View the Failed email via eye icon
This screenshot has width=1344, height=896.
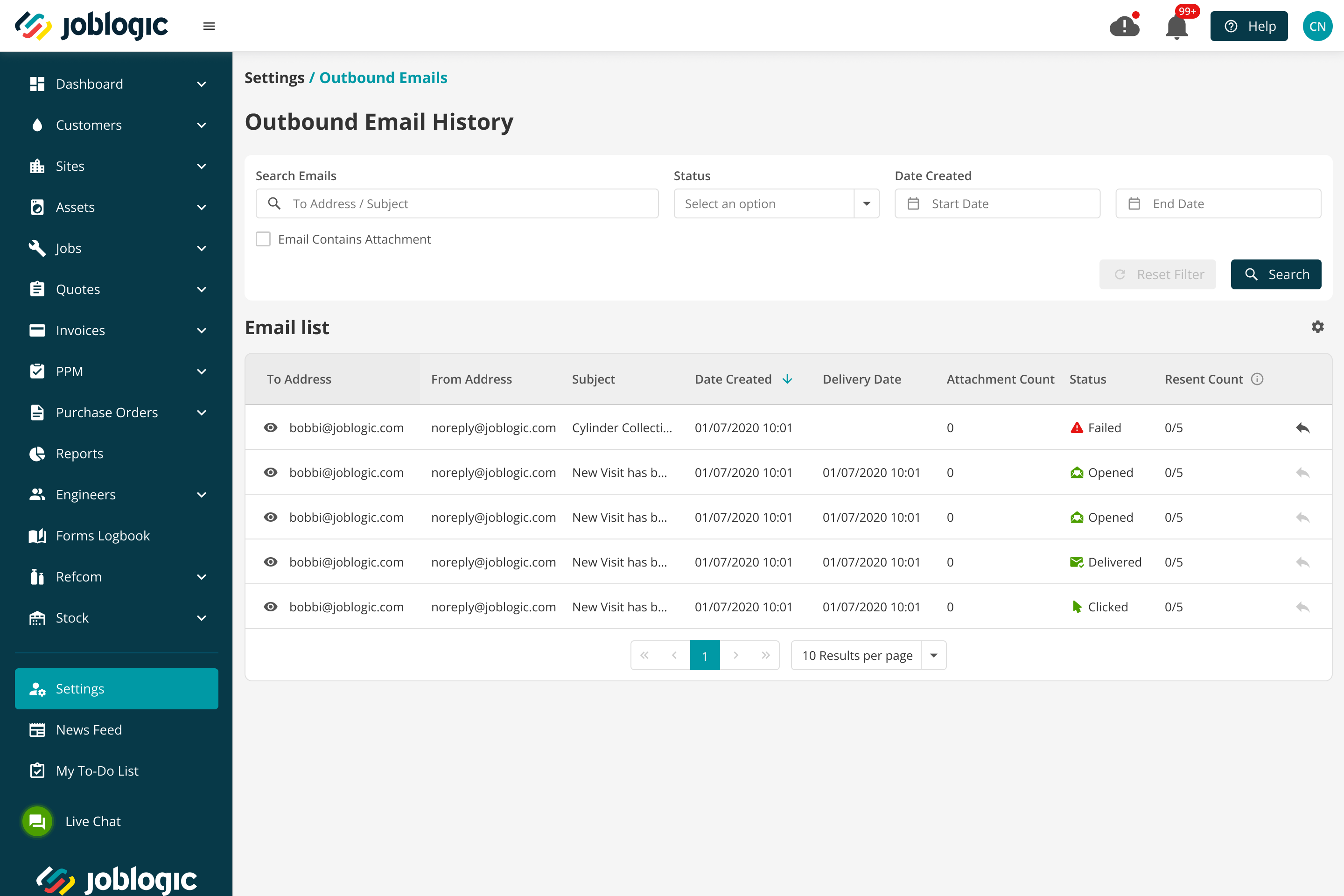pyautogui.click(x=271, y=427)
